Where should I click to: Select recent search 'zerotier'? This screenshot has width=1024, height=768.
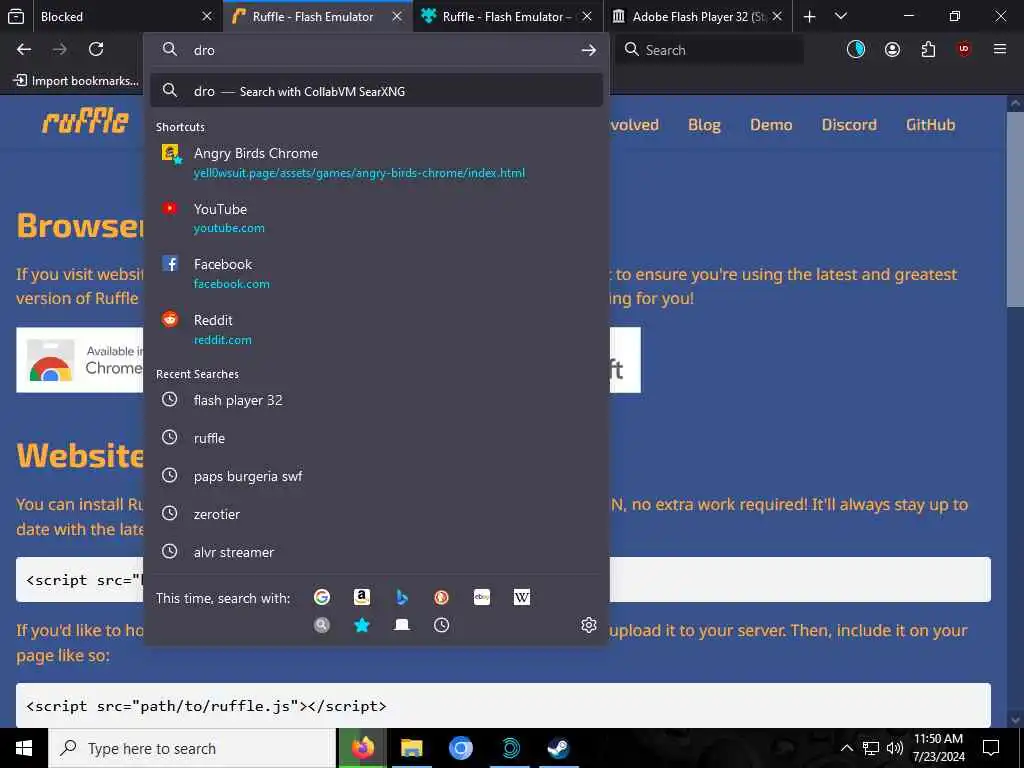point(376,514)
